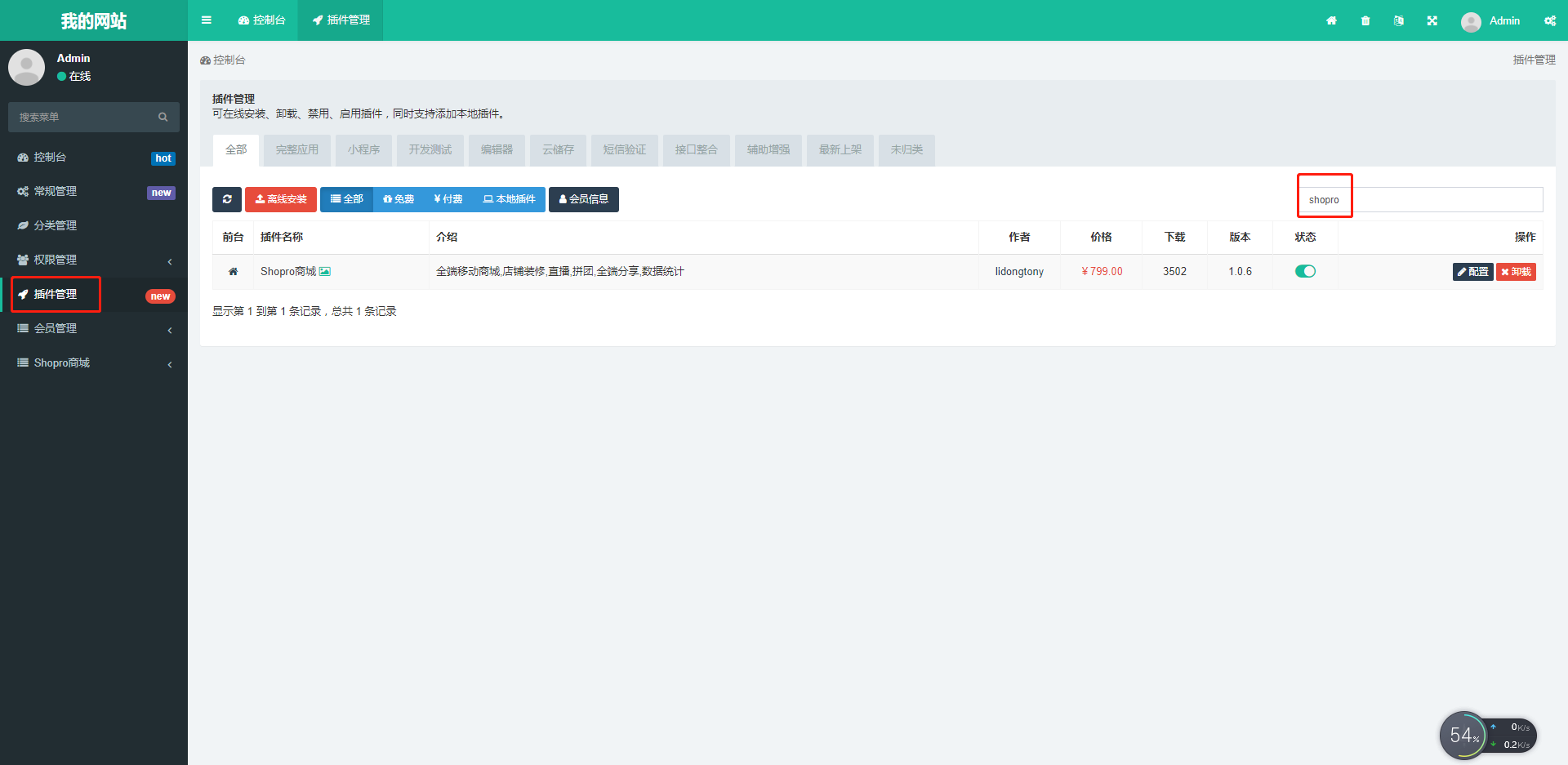
Task: Select the 云储存 category tab
Action: [558, 150]
